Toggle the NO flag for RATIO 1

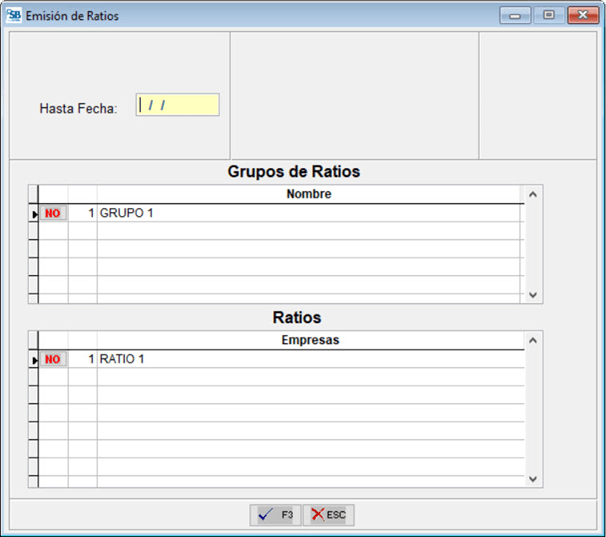pyautogui.click(x=53, y=359)
